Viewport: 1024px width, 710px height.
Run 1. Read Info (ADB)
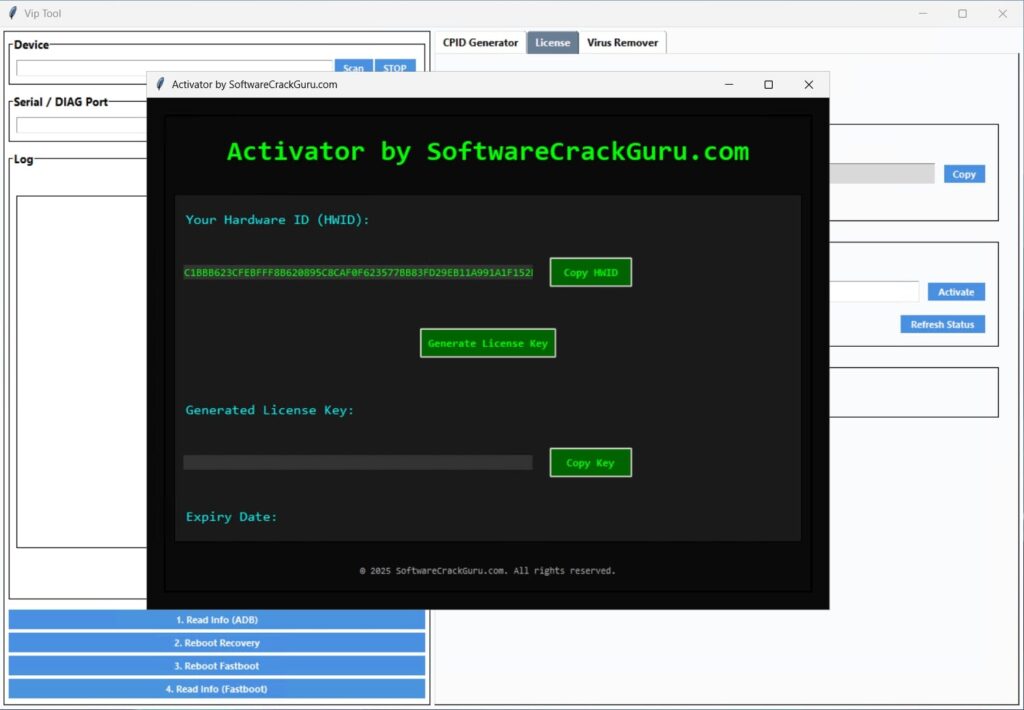[217, 620]
